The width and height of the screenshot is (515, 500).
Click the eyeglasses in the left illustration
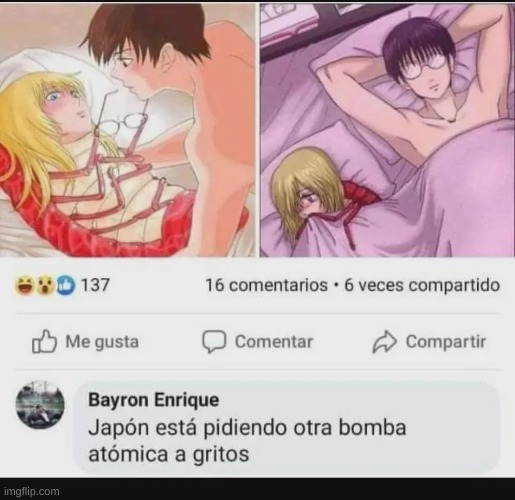coord(125,123)
